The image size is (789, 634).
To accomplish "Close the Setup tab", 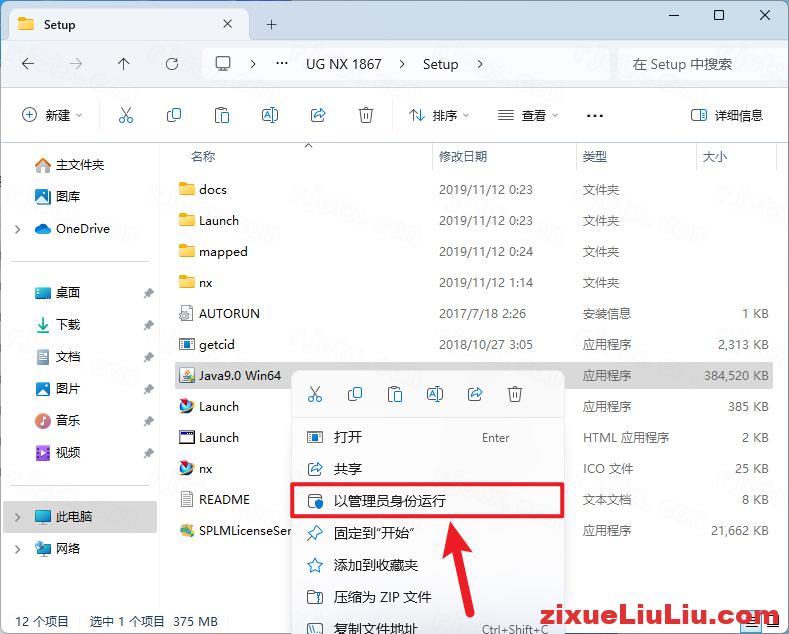I will [x=227, y=24].
